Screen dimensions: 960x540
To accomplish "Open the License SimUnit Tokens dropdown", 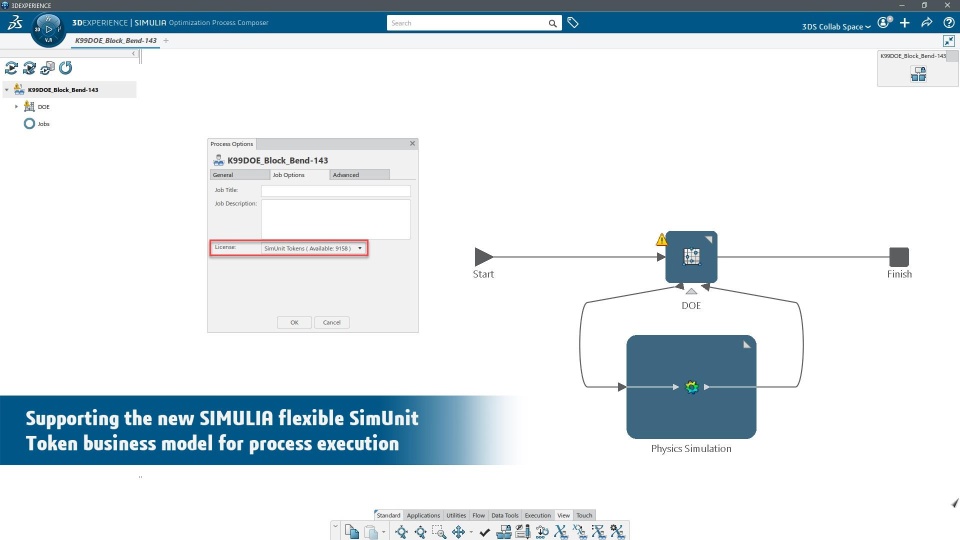I will click(313, 248).
